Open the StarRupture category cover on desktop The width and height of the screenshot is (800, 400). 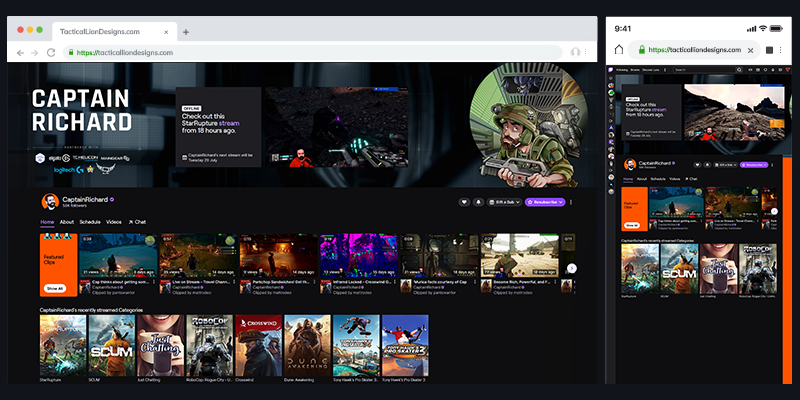[x=63, y=345]
